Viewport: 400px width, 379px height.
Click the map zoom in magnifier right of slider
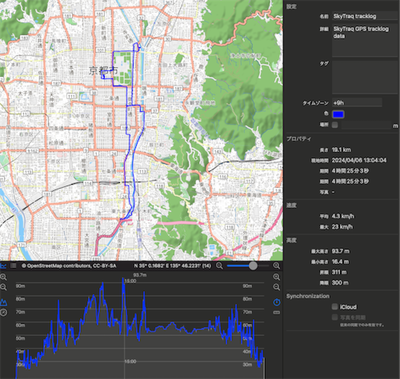tap(276, 266)
